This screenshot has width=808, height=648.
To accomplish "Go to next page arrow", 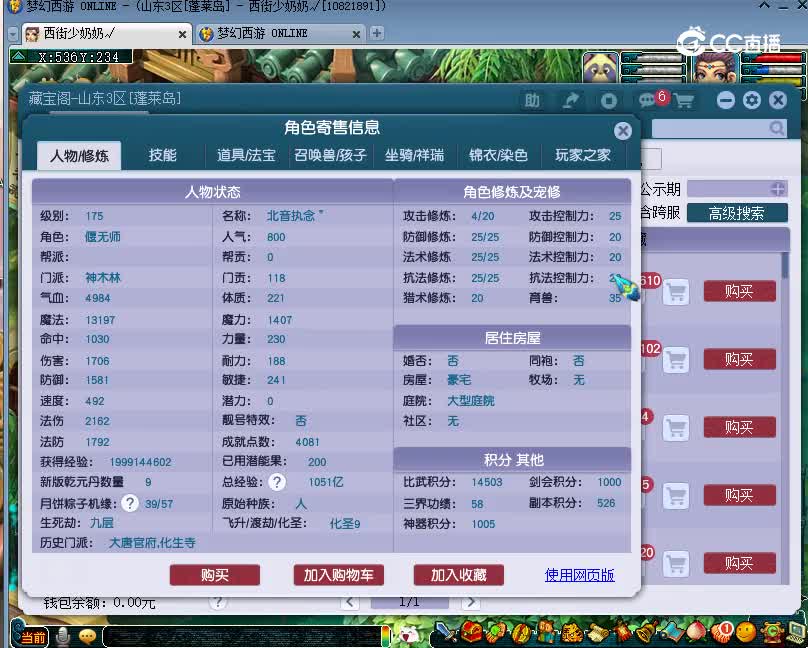I will coord(470,602).
